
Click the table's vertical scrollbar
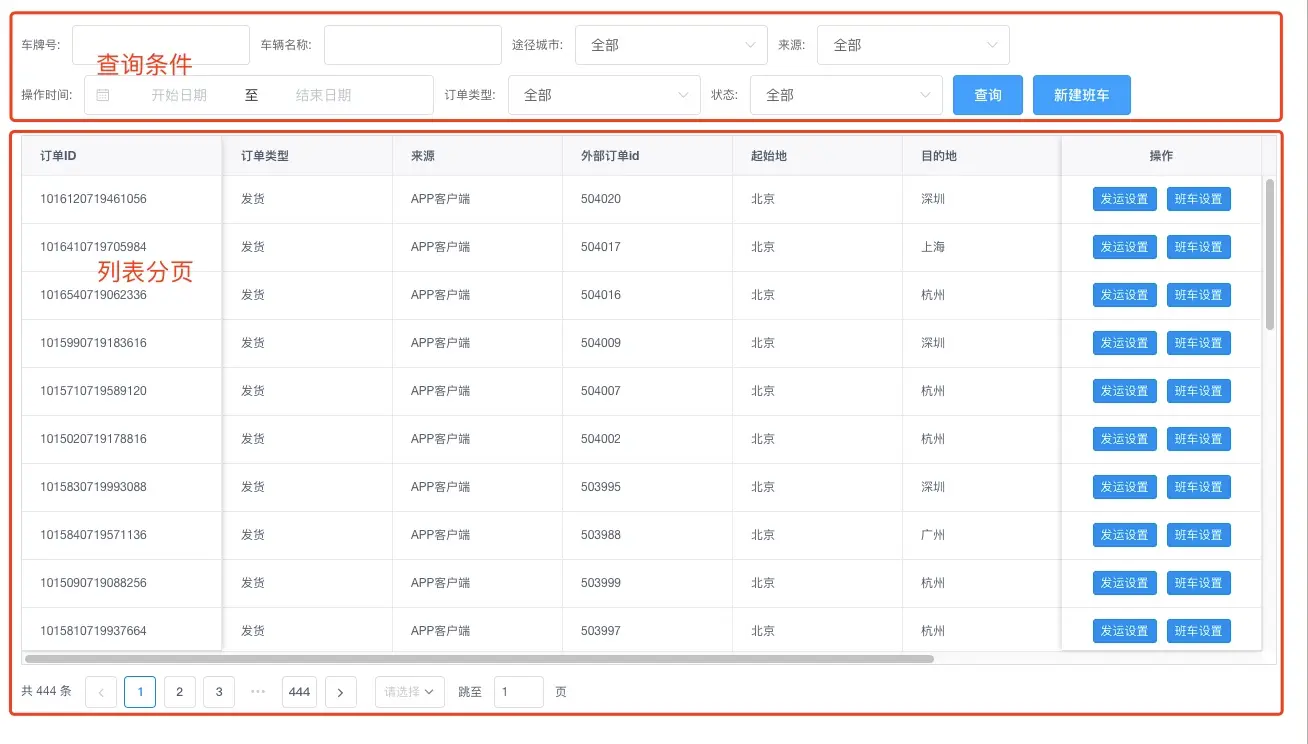point(1270,254)
